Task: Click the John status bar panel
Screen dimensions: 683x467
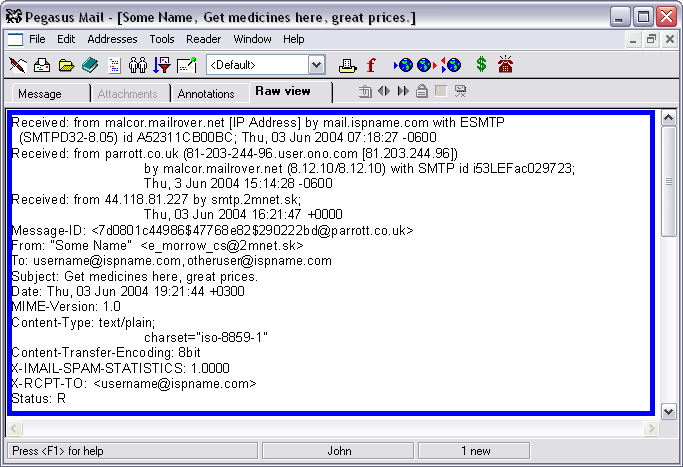Action: pyautogui.click(x=341, y=451)
